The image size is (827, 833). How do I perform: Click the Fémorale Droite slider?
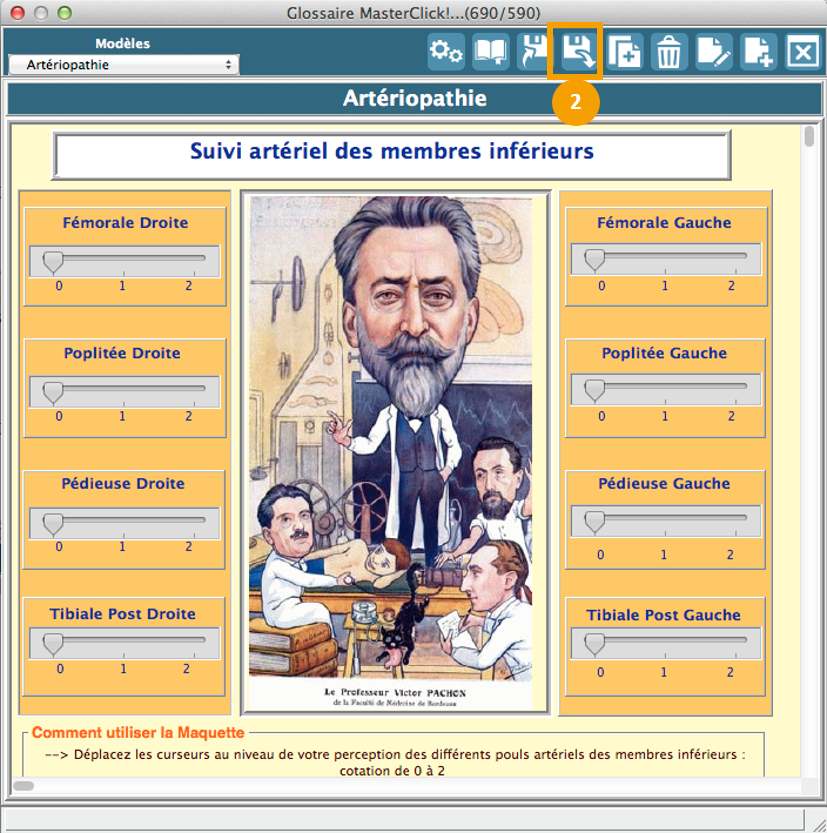tap(122, 259)
